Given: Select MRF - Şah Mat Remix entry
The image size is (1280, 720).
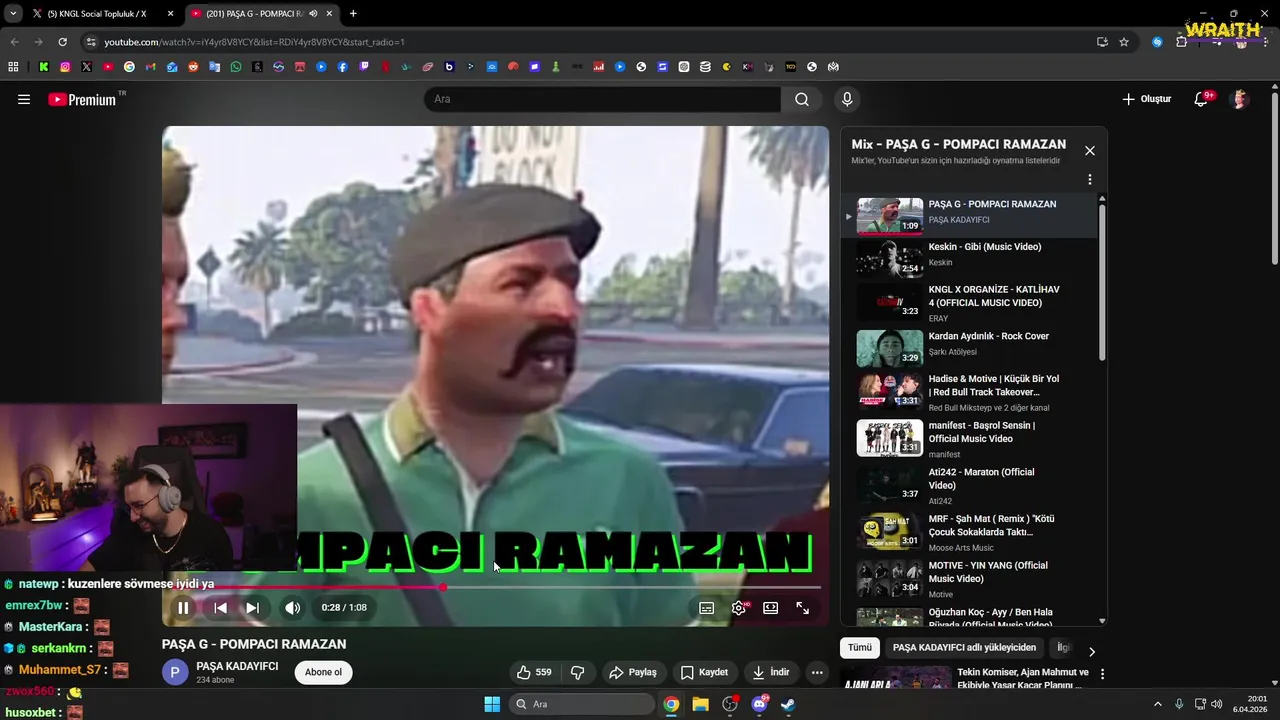Looking at the screenshot, I should (x=970, y=532).
